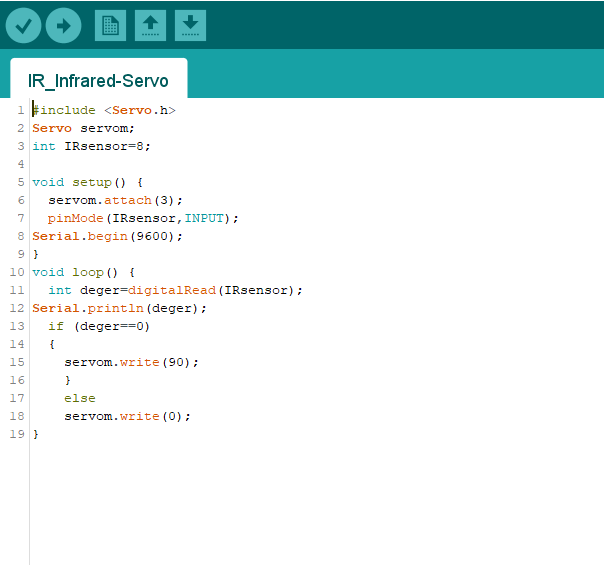
Task: Select the IR_Infrared-Servo sketch tab
Action: pos(98,80)
